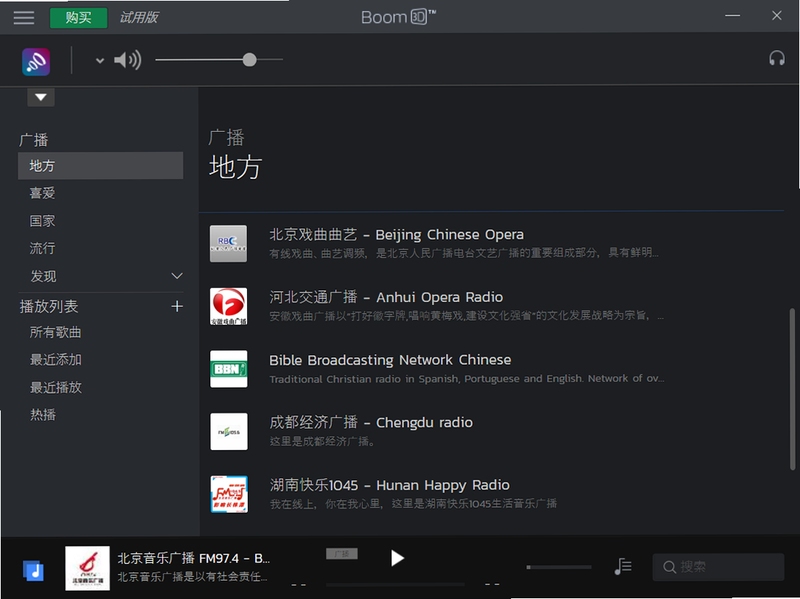Click the blue music note icon in player bar

(33, 570)
